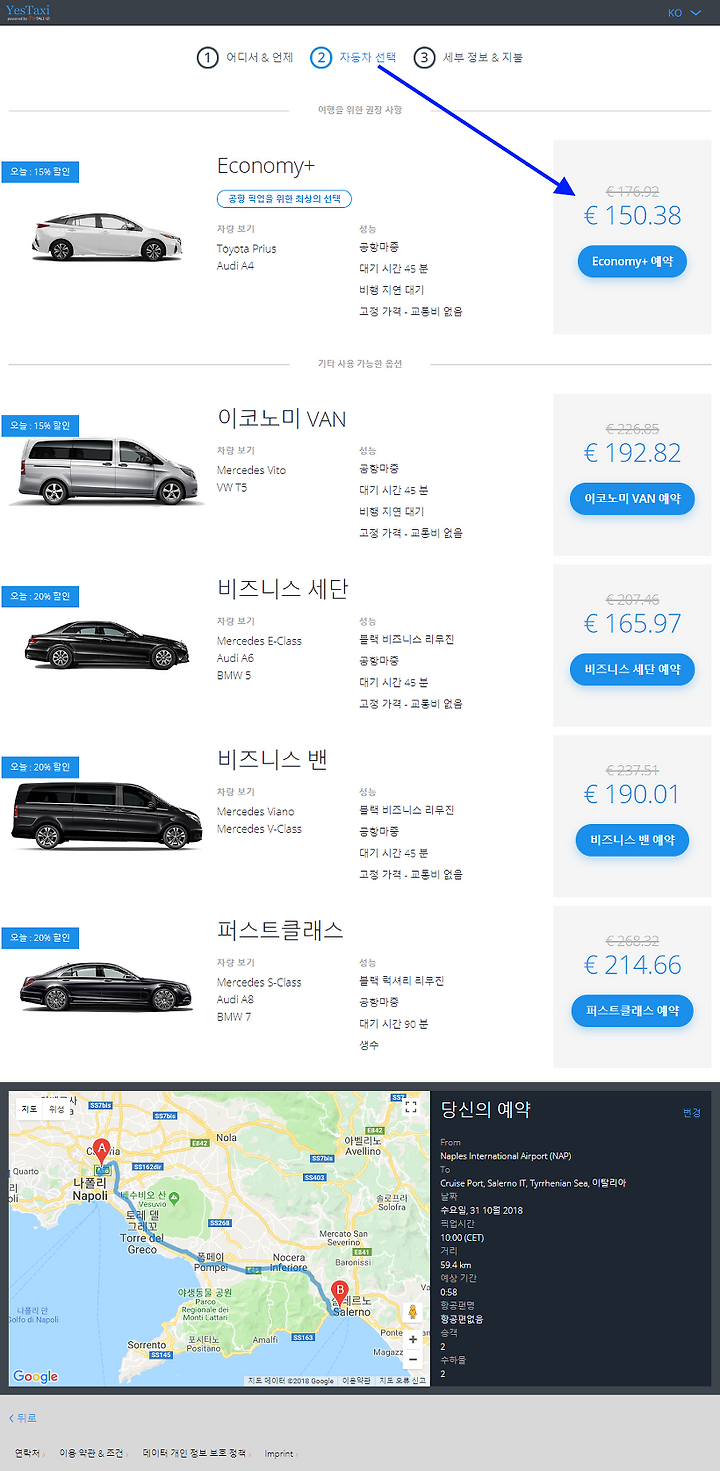Image resolution: width=720 pixels, height=1471 pixels.
Task: Switch map to 위성 view
Action: (x=57, y=1109)
